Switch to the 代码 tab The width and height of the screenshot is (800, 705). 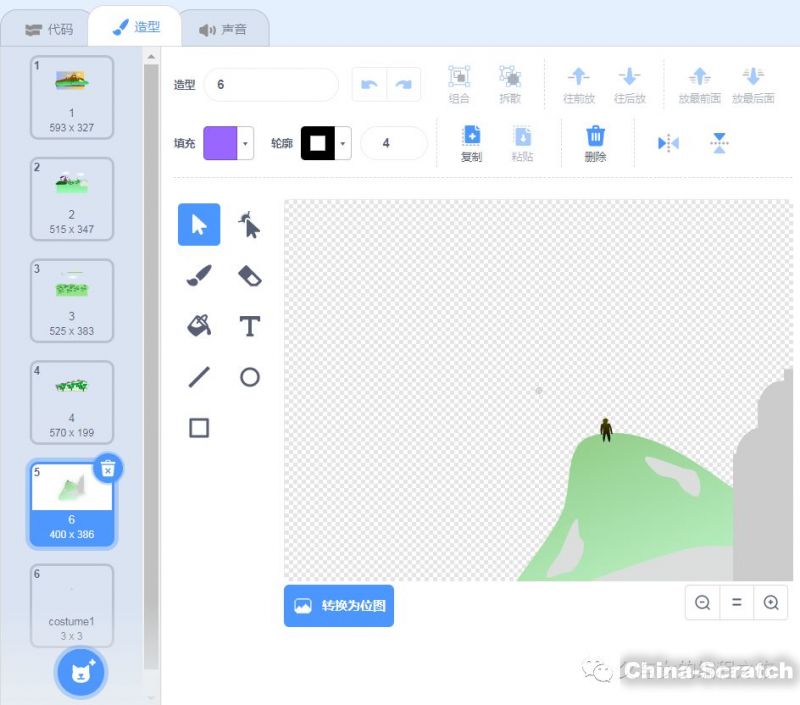point(49,29)
